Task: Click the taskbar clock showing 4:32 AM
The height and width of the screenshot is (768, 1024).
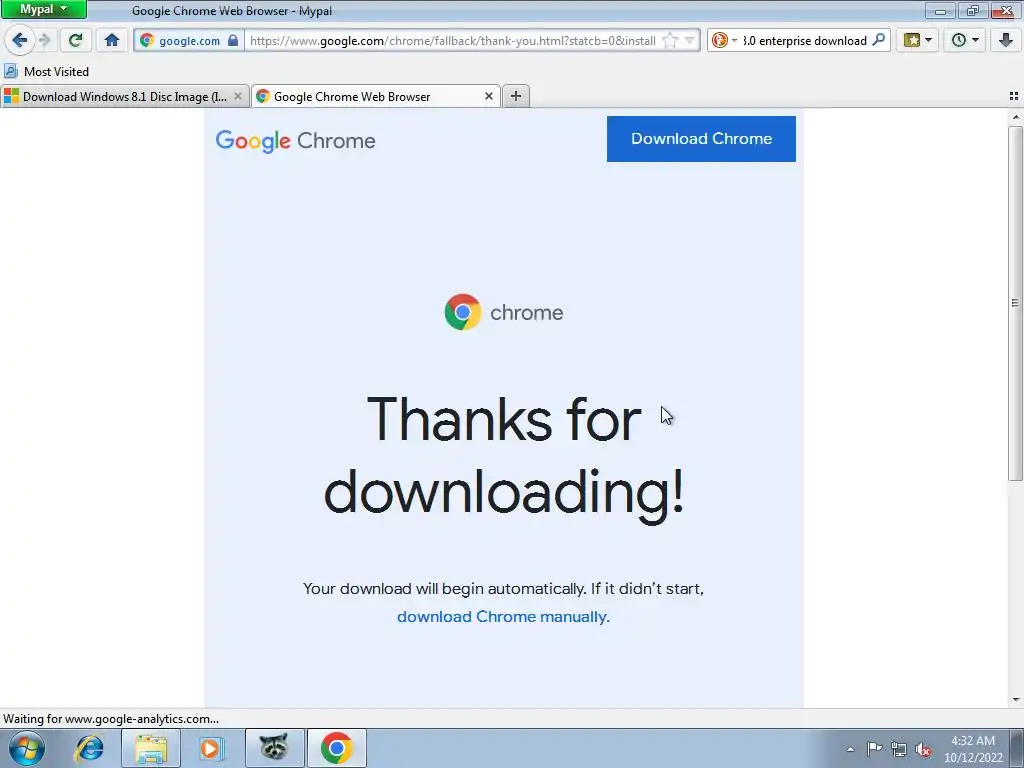Action: [972, 749]
